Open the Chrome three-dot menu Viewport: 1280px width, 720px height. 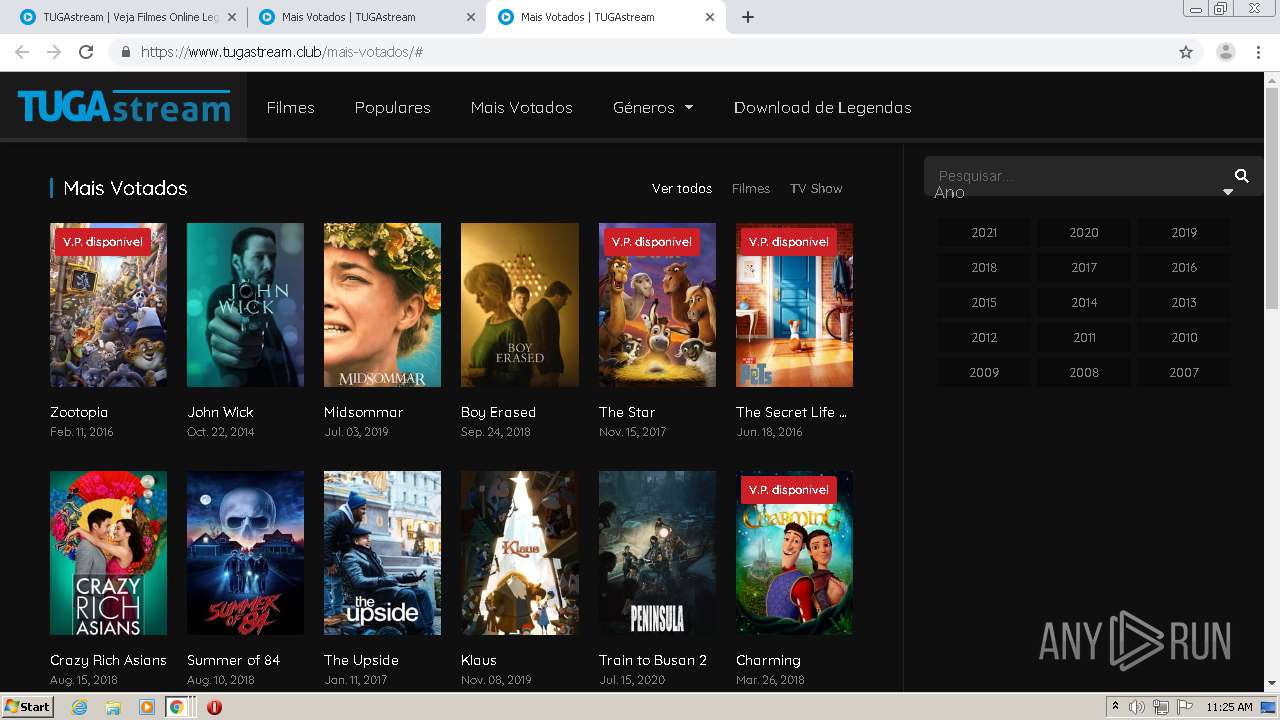[1259, 52]
